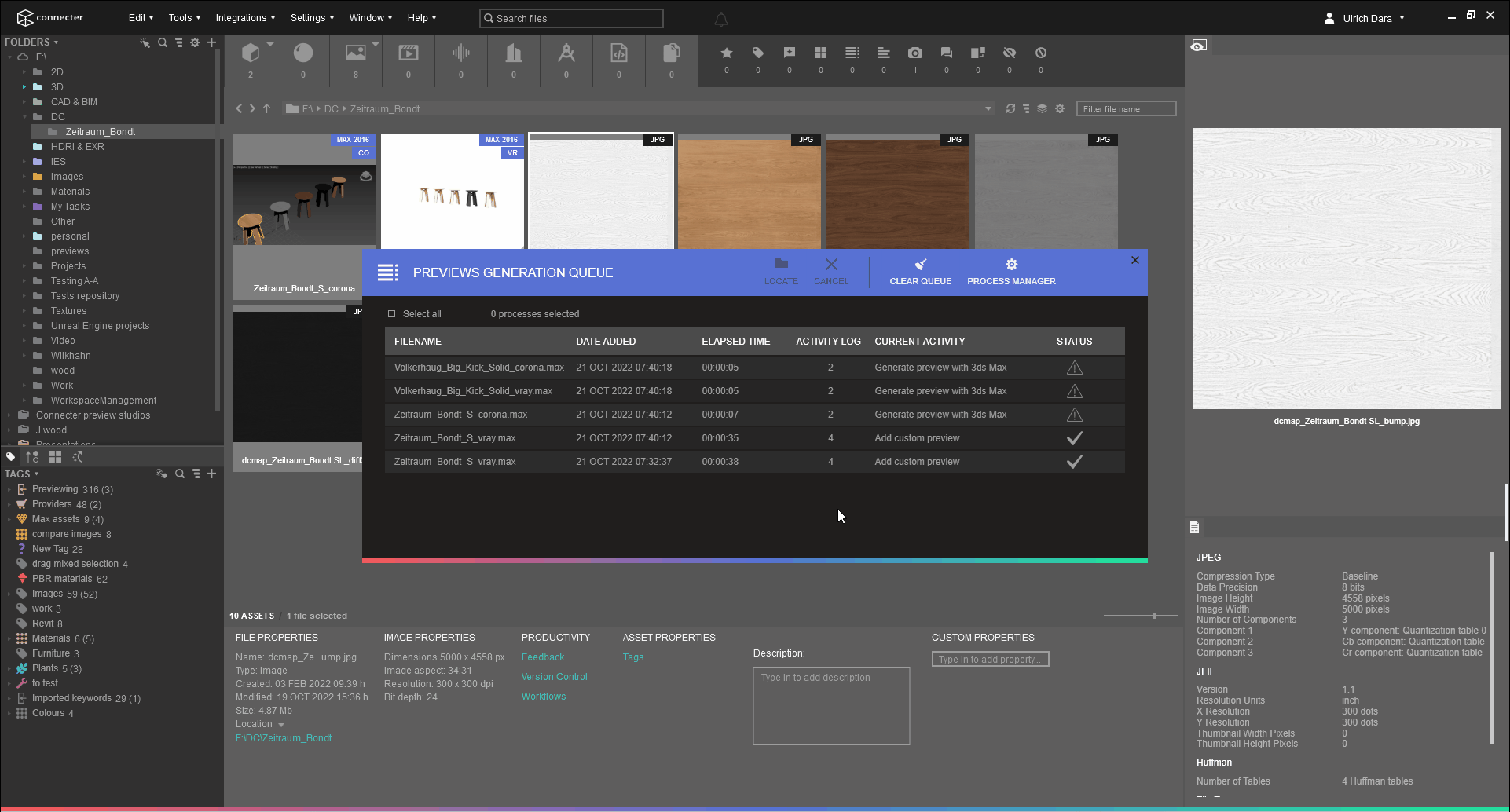1510x812 pixels.
Task: Click the notifications bell icon
Action: click(x=721, y=19)
